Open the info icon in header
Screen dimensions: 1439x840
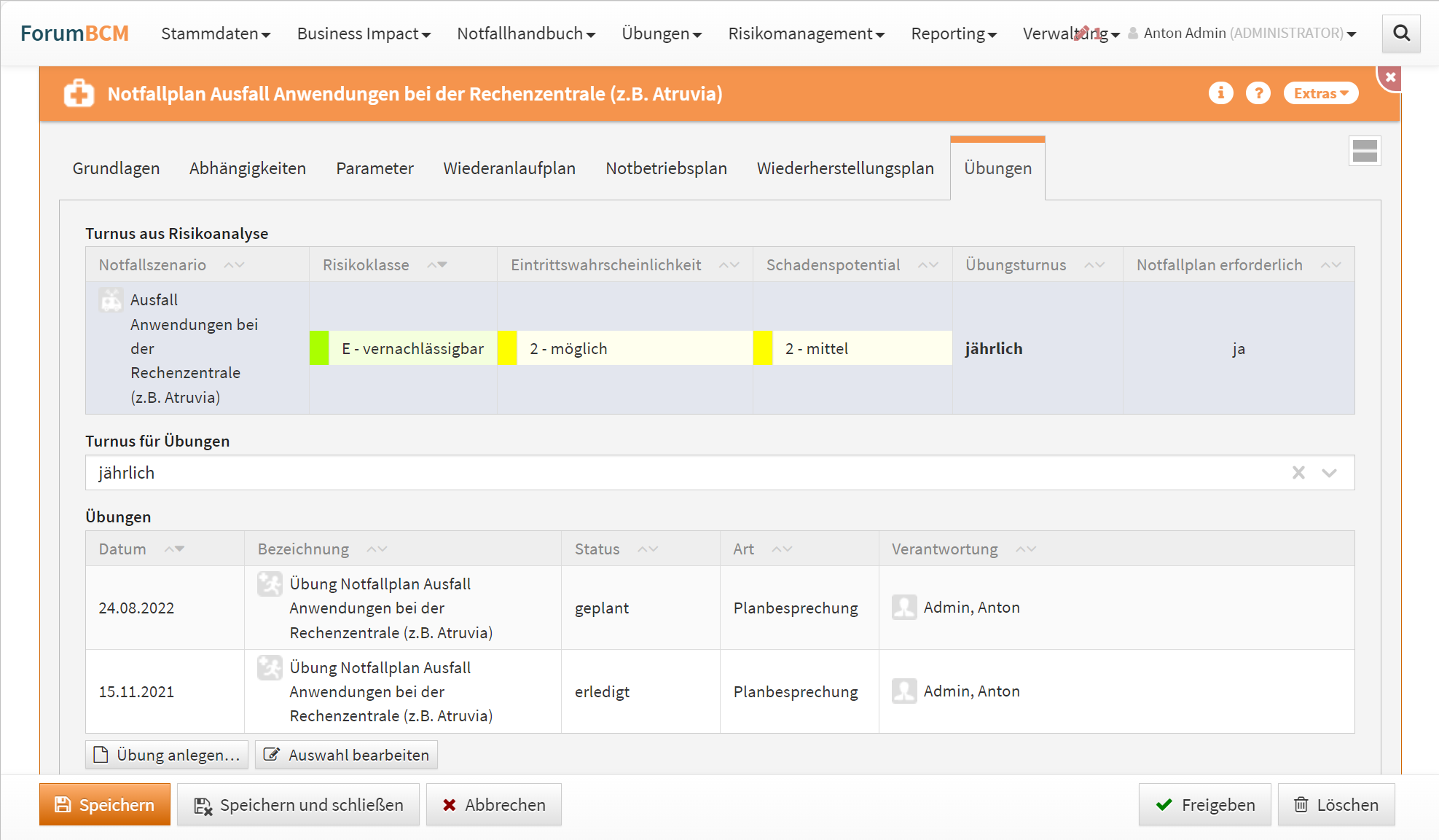click(x=1220, y=93)
